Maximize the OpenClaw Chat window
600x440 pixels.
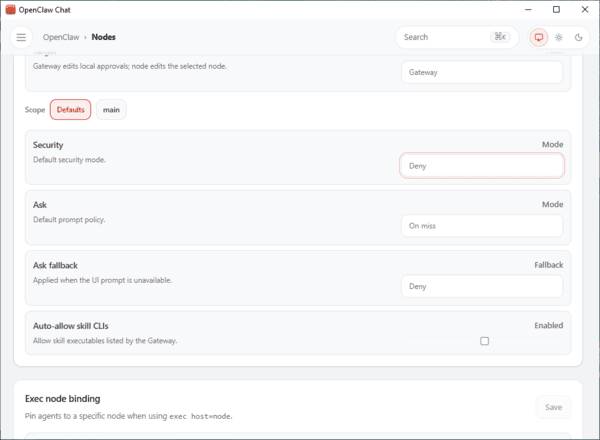point(555,9)
